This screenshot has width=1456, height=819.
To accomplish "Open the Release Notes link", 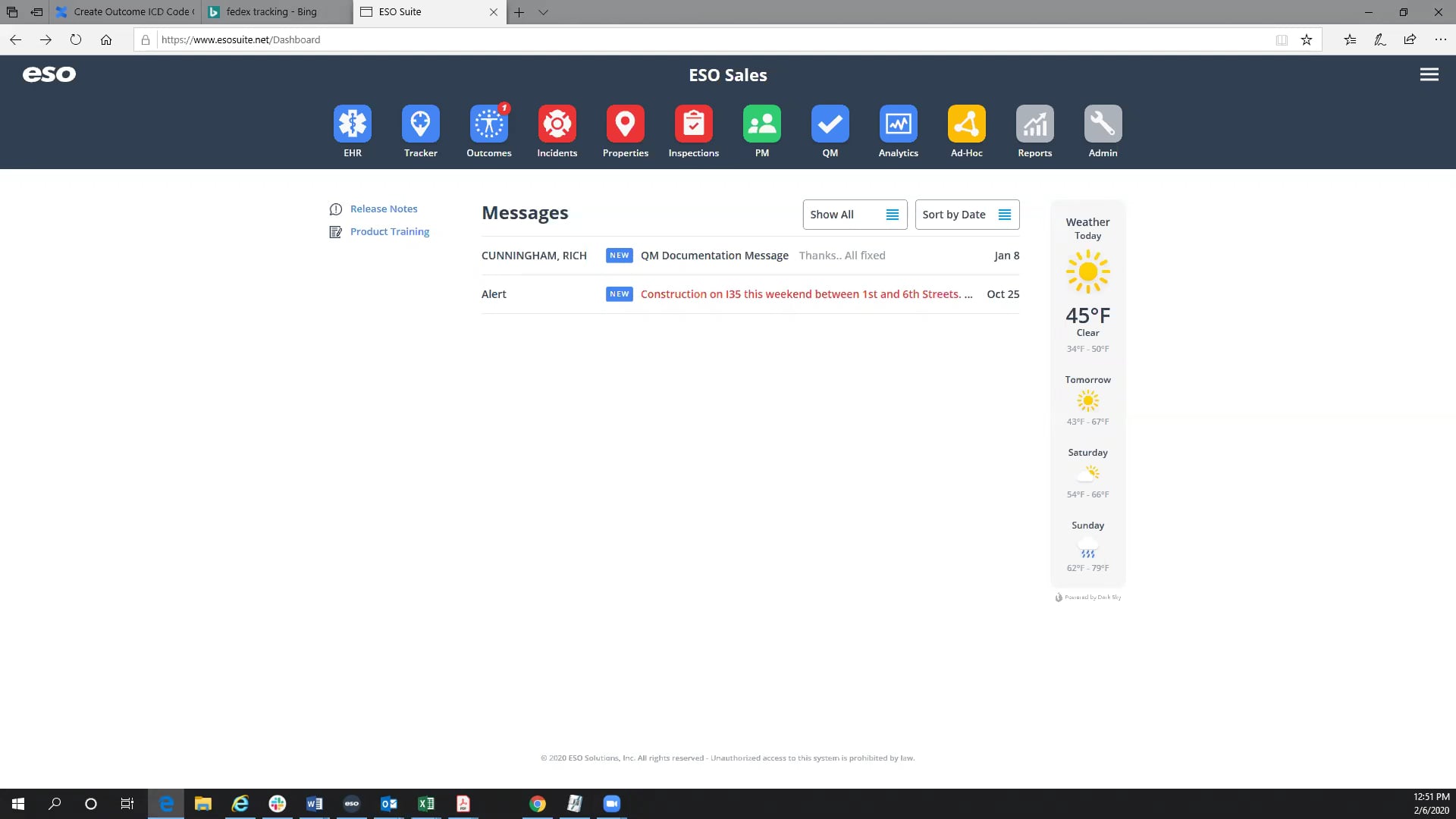I will point(384,209).
